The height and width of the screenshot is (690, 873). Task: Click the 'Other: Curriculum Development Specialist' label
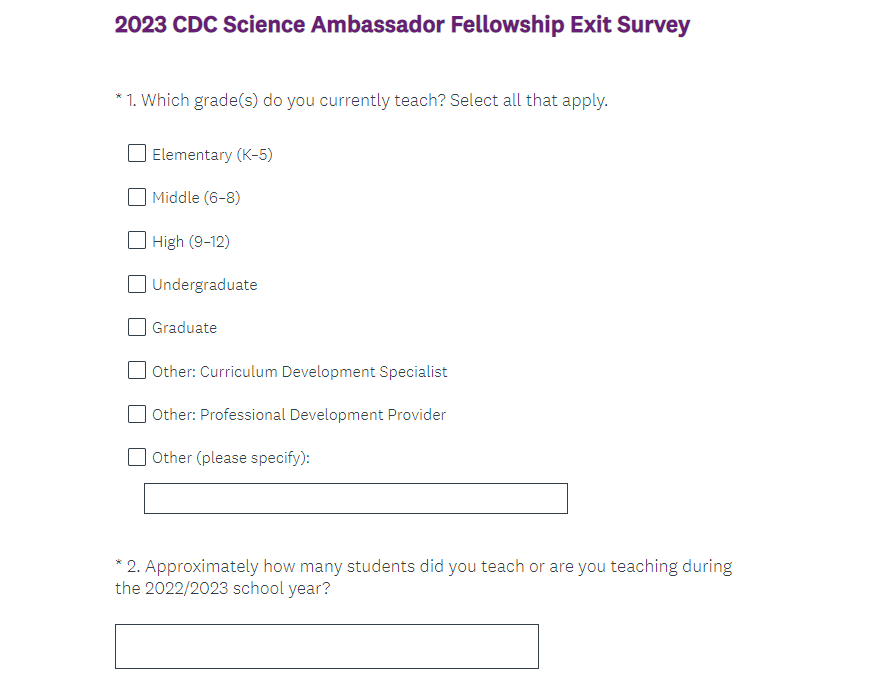(299, 372)
